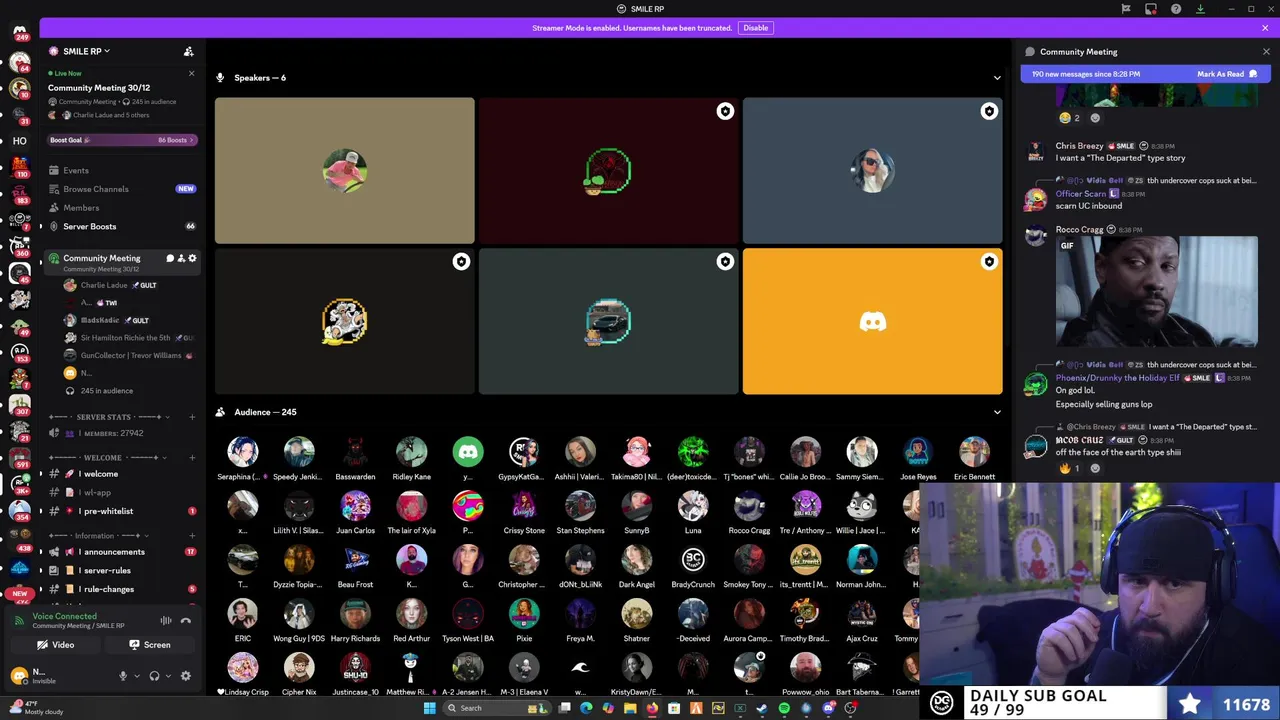Toggle noise suppression icon in voice panel
Image resolution: width=1280 pixels, height=720 pixels.
click(x=166, y=621)
